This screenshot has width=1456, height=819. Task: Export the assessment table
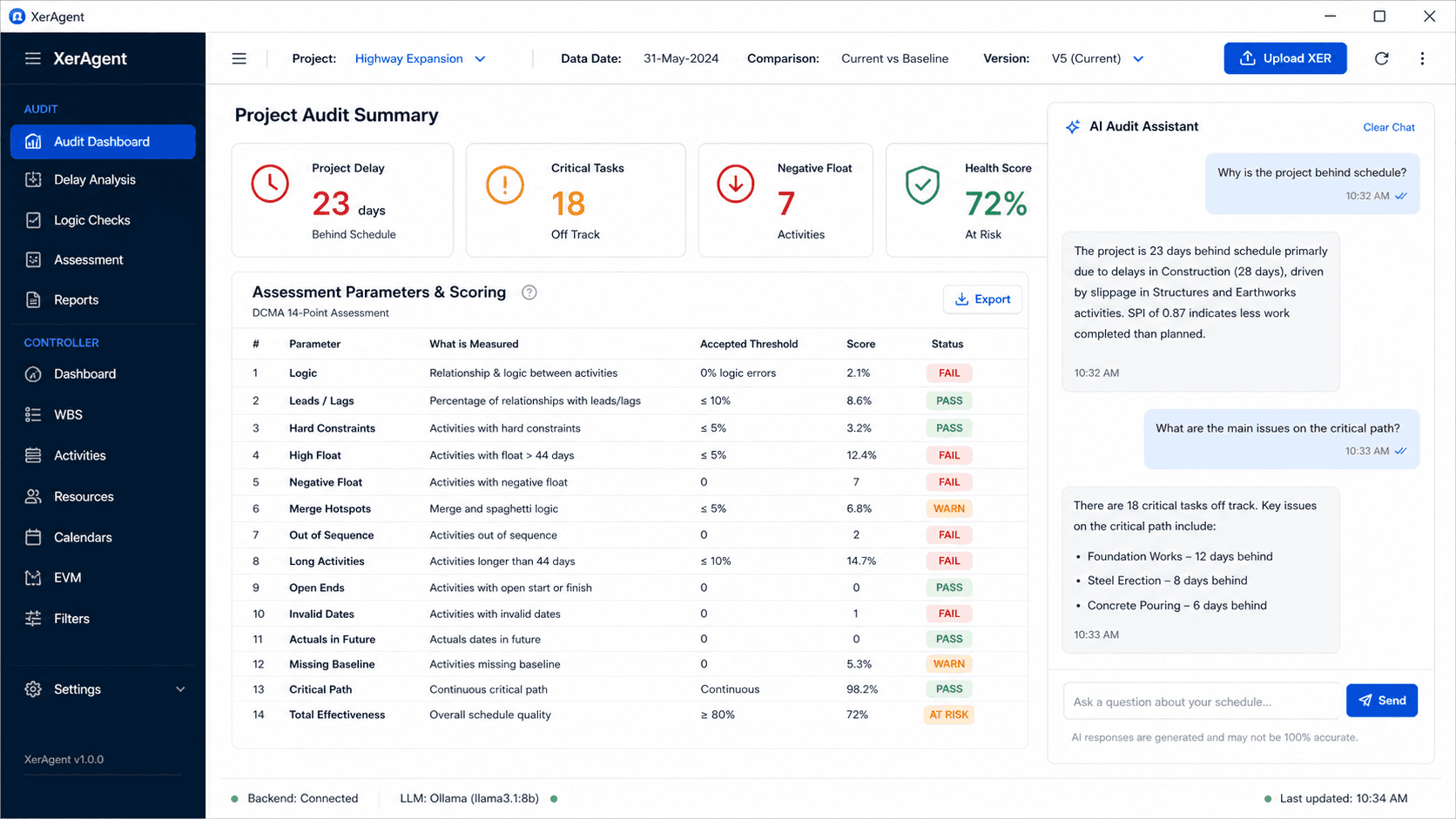tap(982, 299)
